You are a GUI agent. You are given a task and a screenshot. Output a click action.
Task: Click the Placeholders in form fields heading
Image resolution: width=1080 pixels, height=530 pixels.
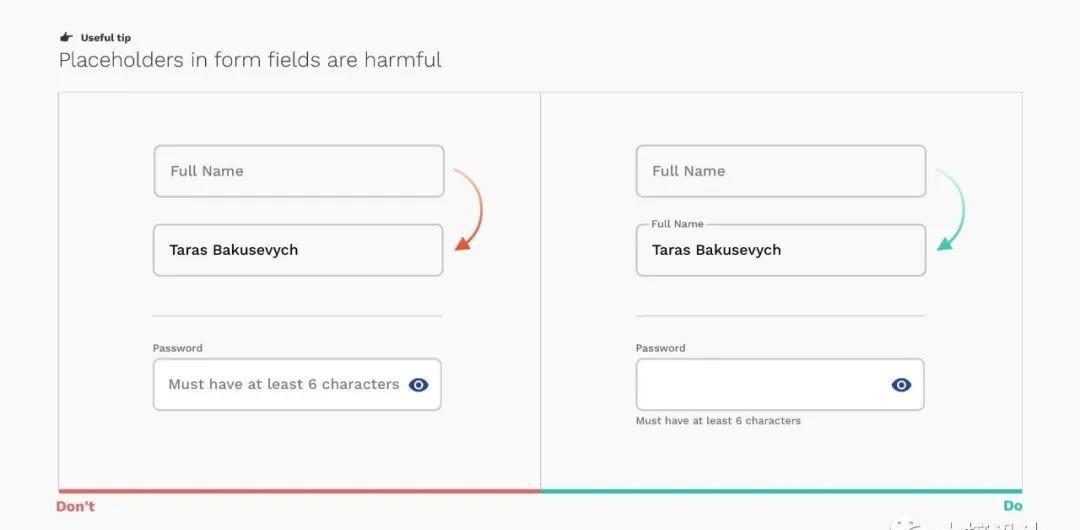pyautogui.click(x=250, y=60)
